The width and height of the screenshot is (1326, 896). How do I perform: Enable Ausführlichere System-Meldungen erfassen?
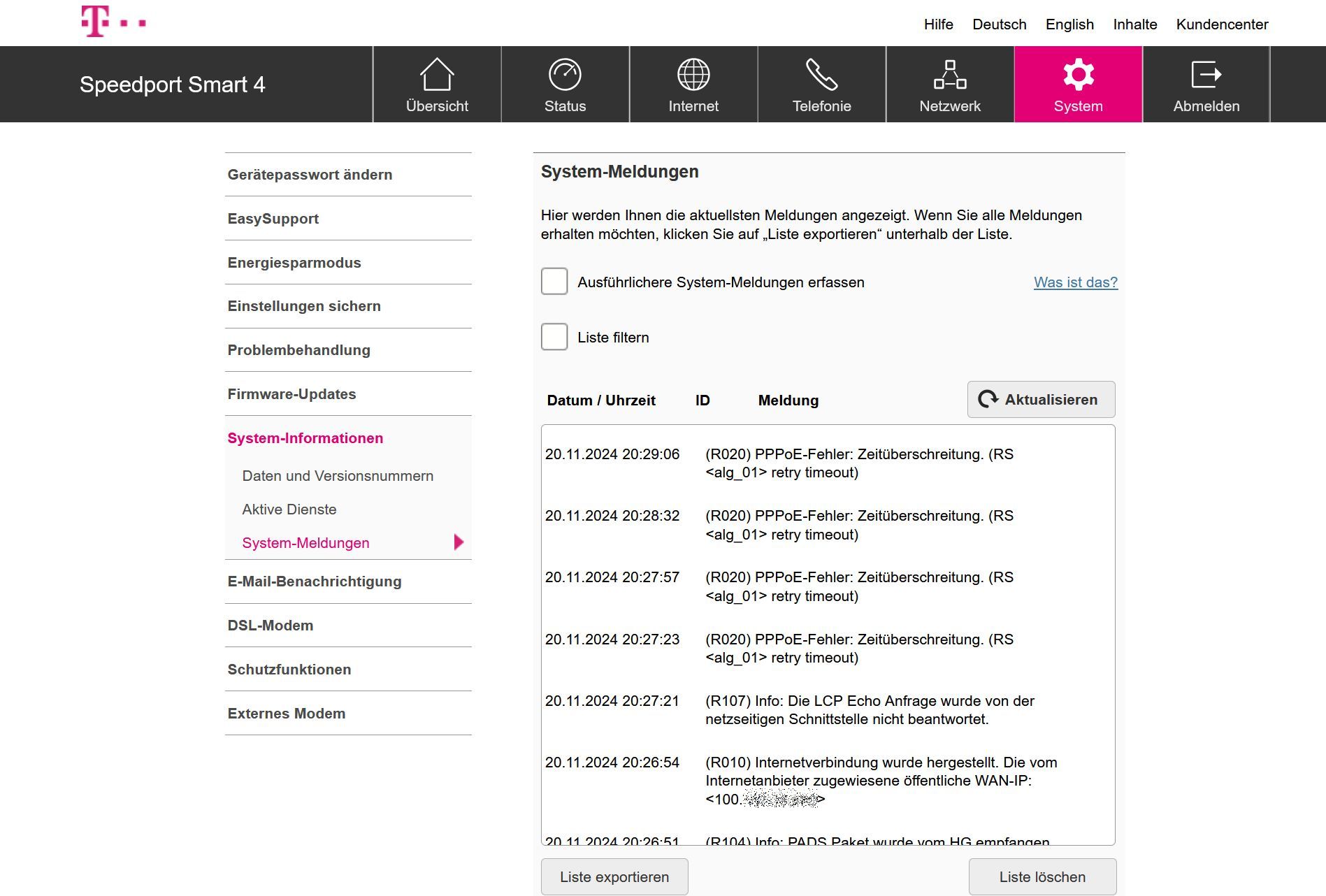554,282
